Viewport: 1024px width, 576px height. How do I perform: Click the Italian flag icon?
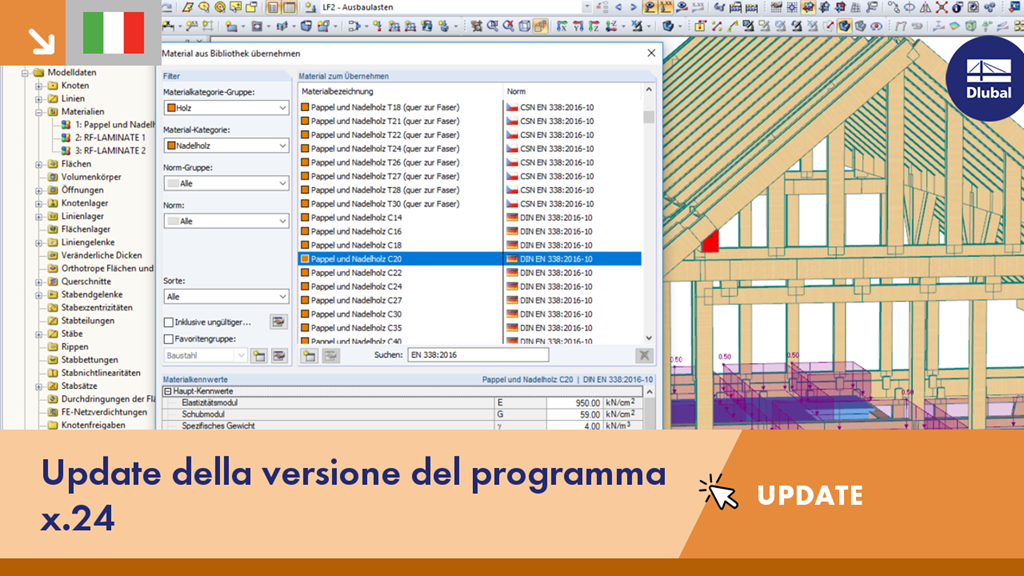tap(113, 33)
